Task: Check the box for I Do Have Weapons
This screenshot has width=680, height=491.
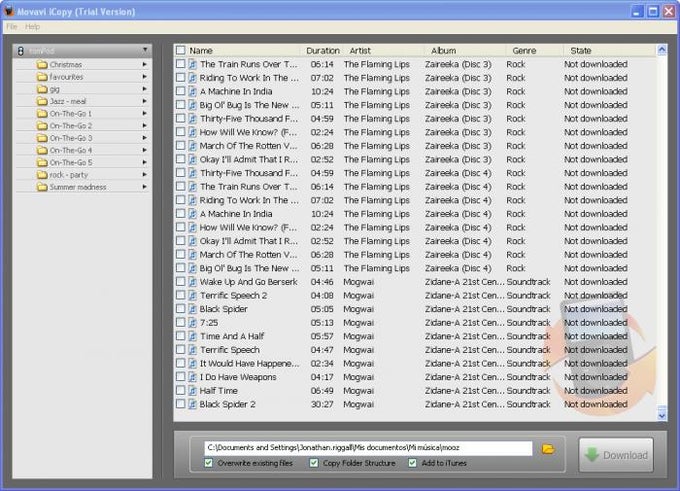Action: (x=180, y=376)
